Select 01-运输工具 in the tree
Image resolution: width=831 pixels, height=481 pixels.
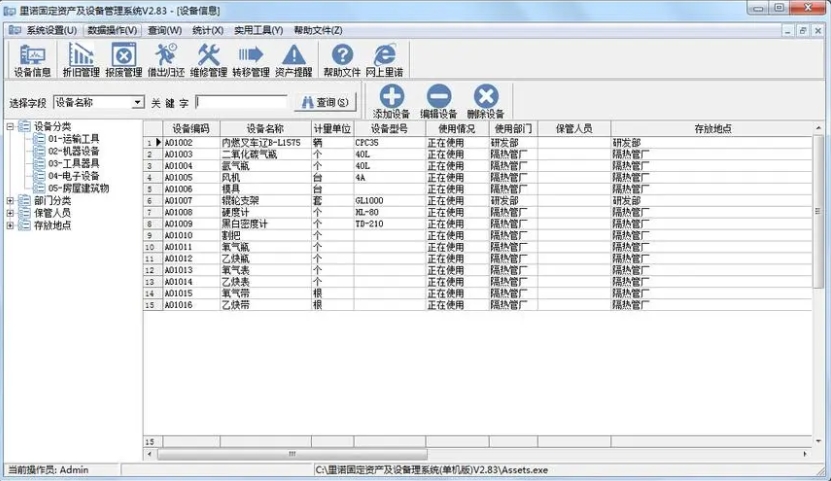point(74,139)
